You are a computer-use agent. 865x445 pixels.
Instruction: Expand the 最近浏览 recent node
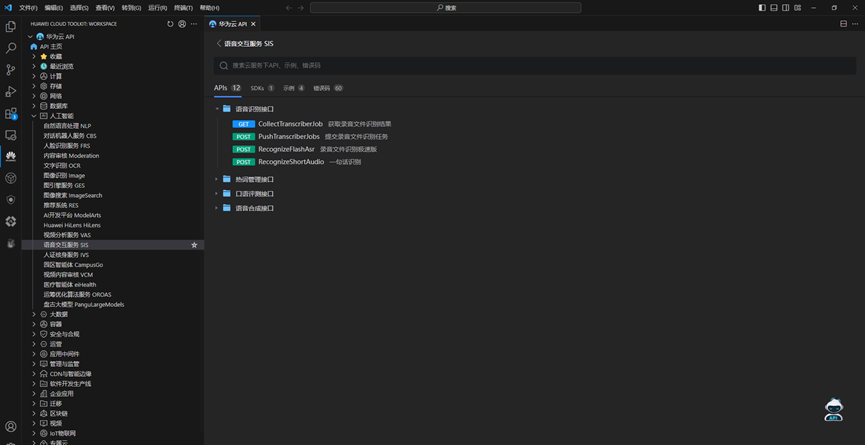[x=34, y=66]
